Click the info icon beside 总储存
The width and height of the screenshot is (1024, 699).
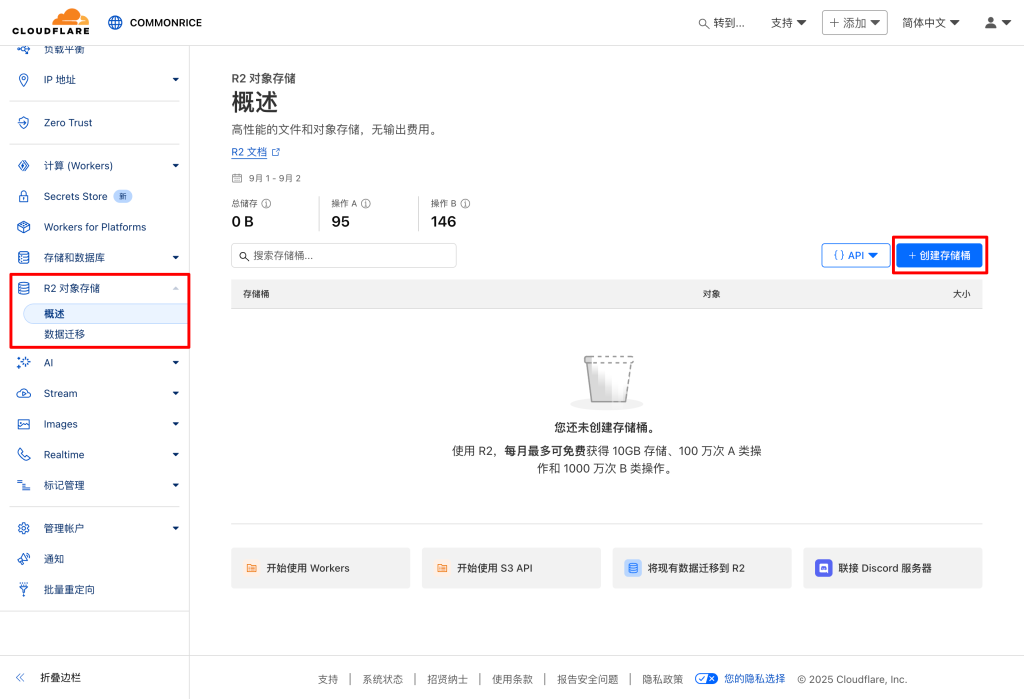(x=266, y=203)
